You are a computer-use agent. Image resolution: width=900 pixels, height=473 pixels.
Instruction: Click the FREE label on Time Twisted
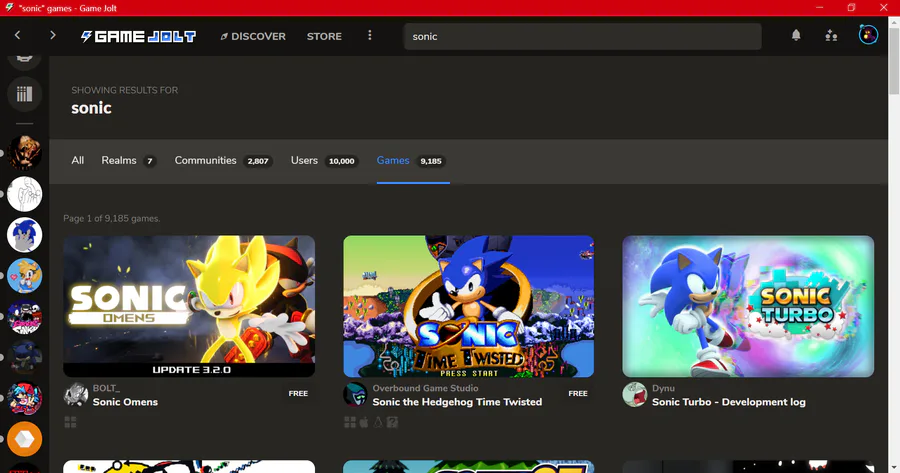click(577, 394)
